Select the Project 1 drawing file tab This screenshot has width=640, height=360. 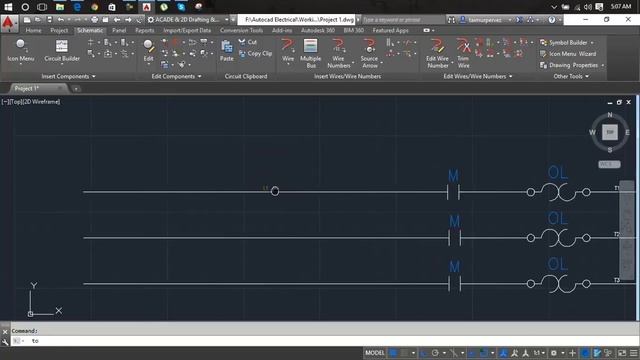click(37, 88)
